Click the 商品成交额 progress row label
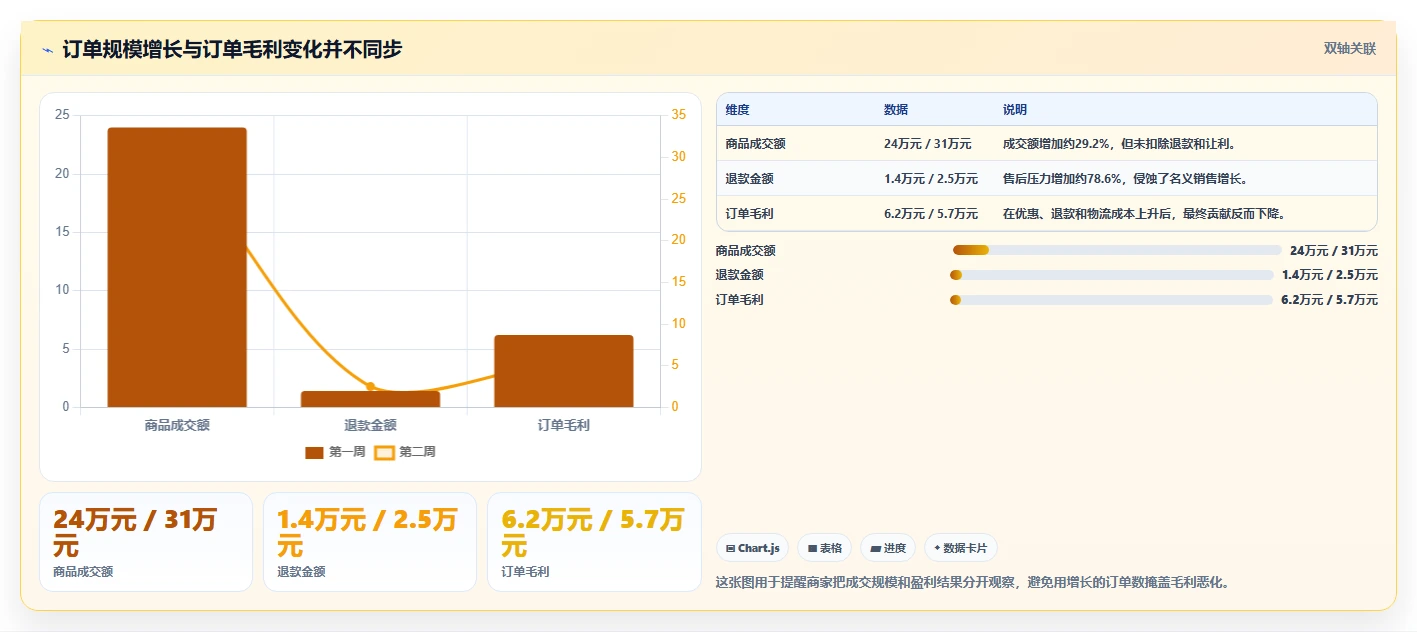The height and width of the screenshot is (632, 1417). (x=746, y=251)
